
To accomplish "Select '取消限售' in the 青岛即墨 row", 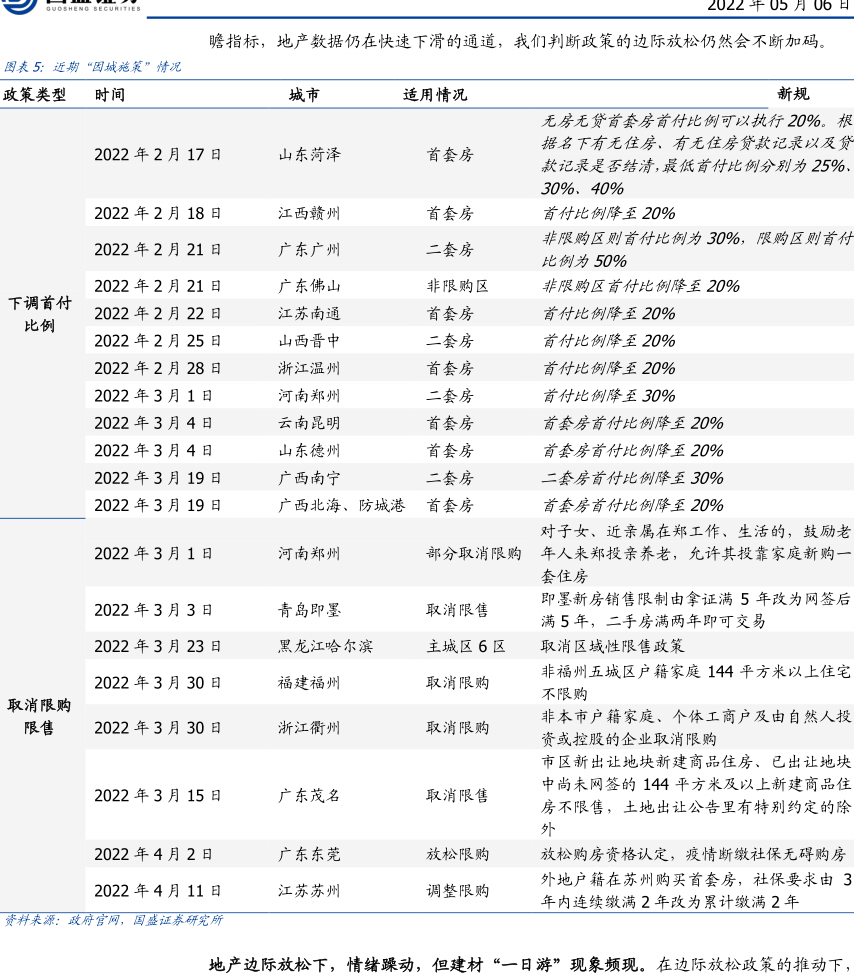I will pyautogui.click(x=457, y=610).
